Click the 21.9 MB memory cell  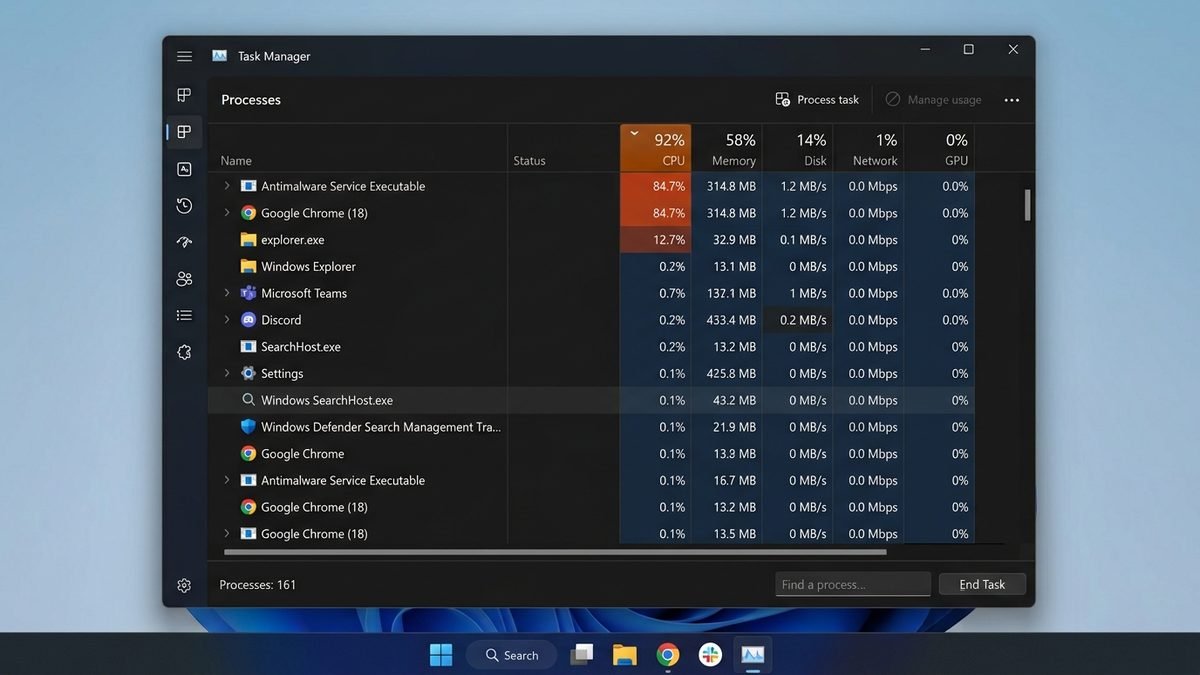[x=727, y=427]
